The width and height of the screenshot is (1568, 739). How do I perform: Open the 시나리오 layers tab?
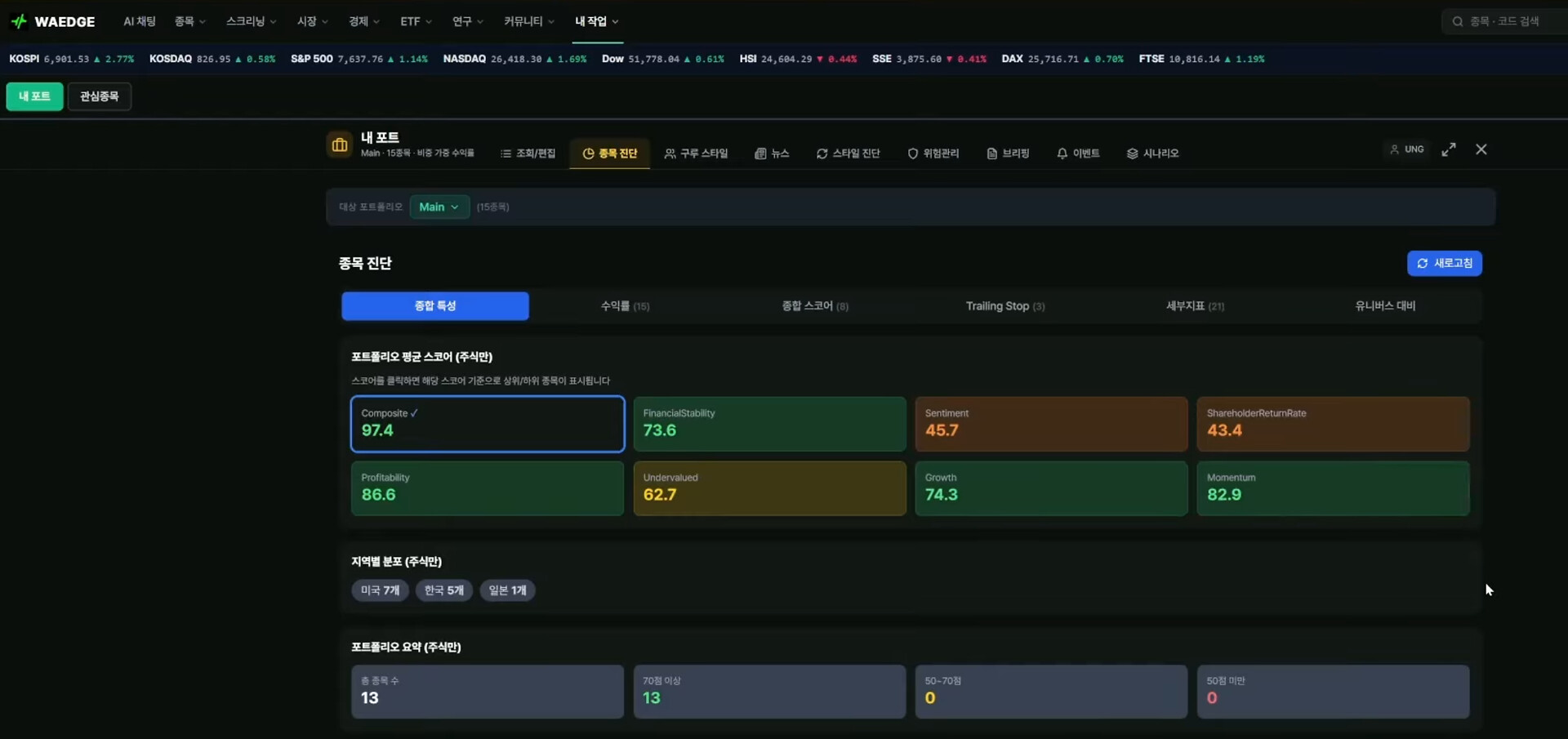(x=1152, y=154)
